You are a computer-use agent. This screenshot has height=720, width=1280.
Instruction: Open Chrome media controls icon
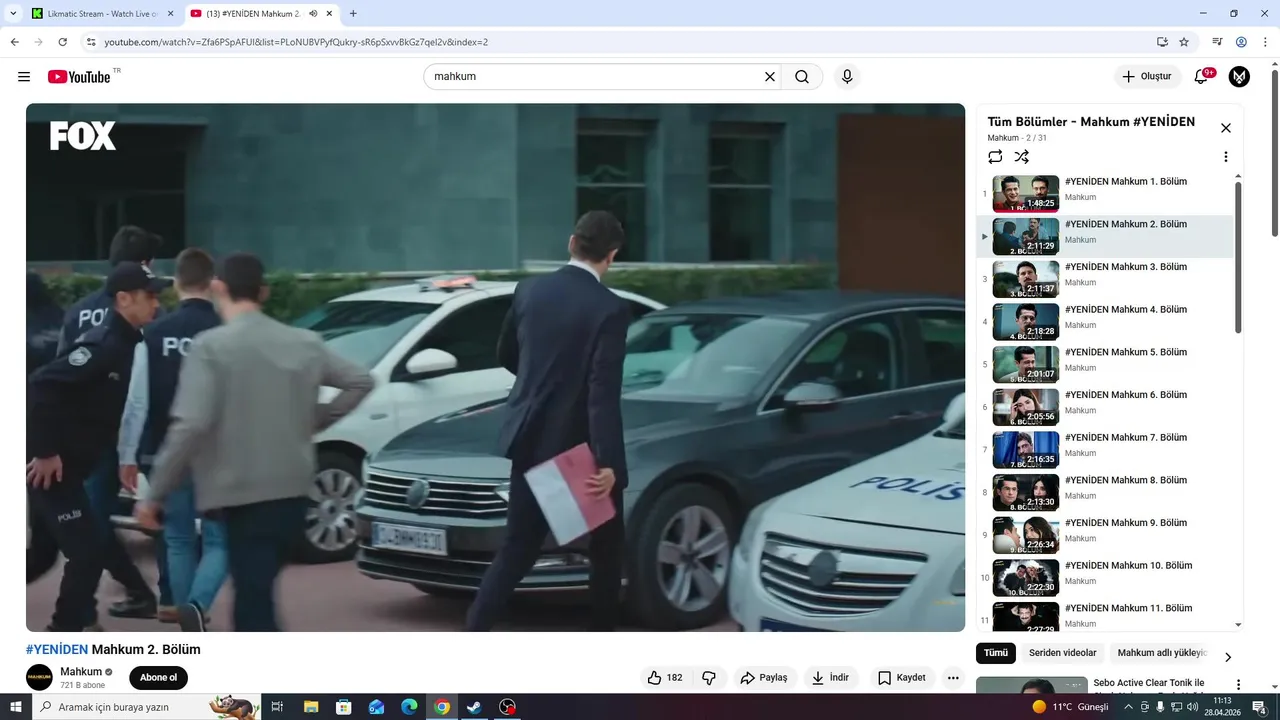click(1217, 42)
